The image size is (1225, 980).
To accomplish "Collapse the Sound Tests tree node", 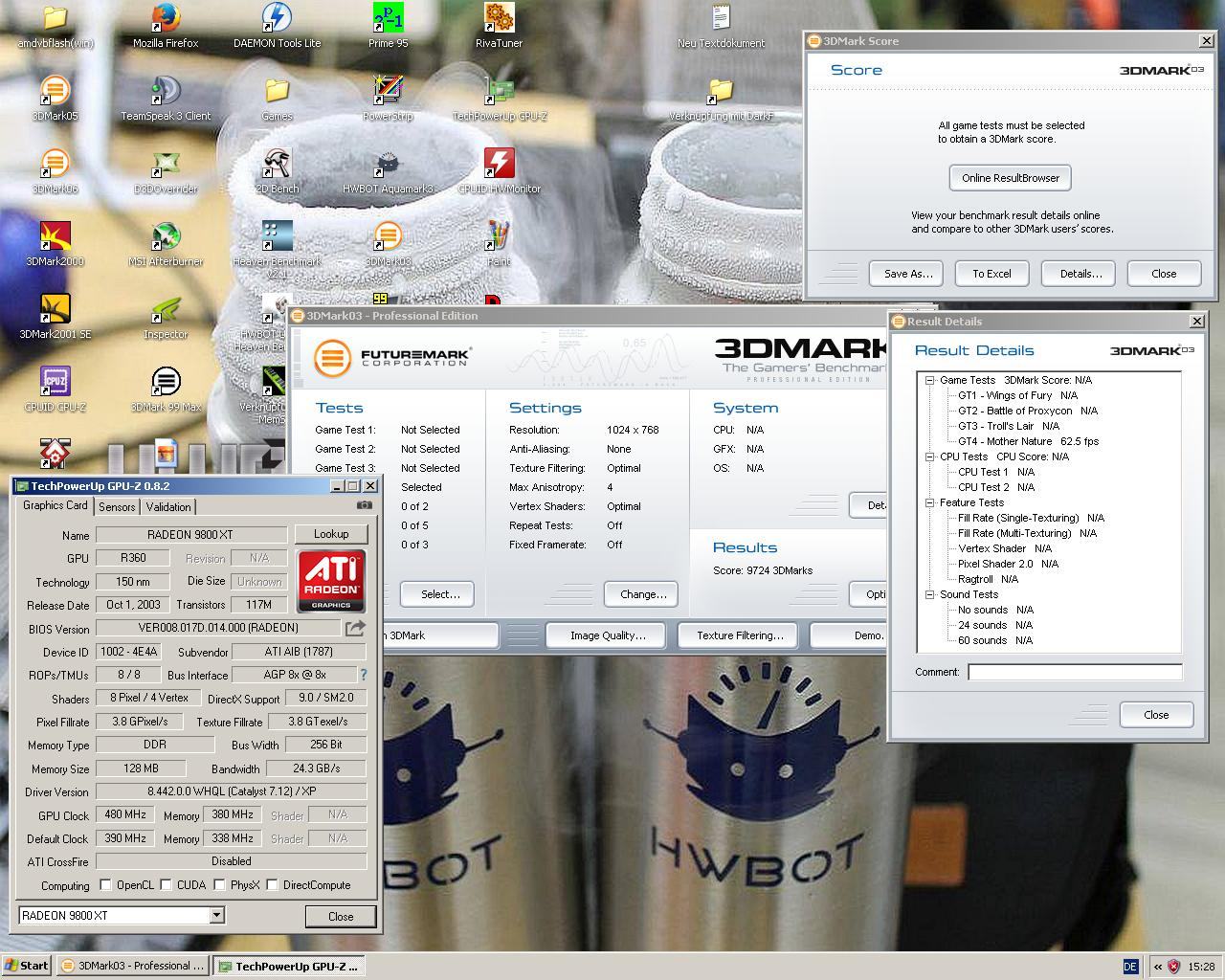I will (x=929, y=594).
